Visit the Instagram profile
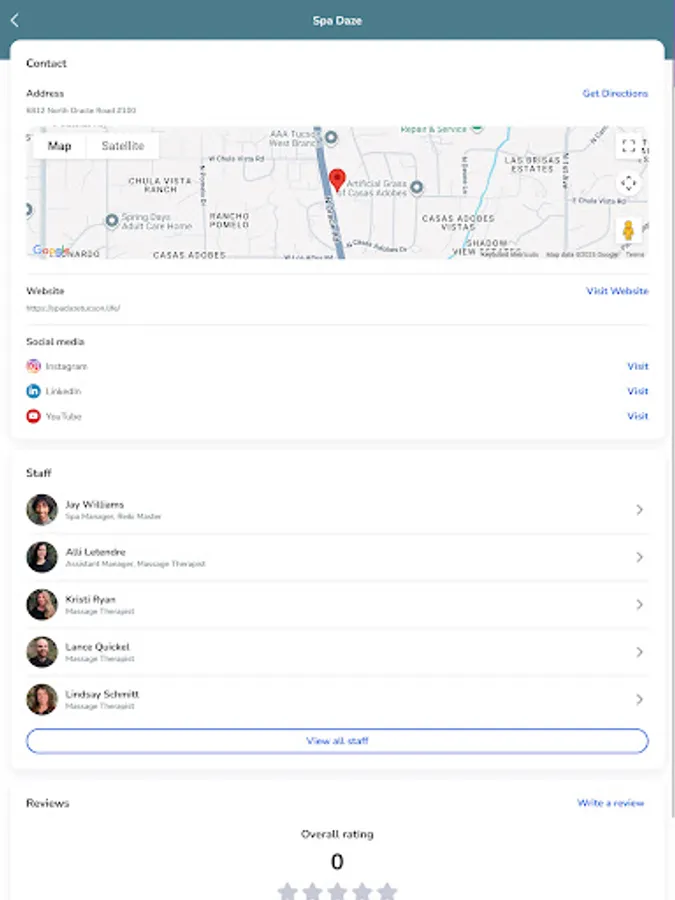Screen dimensions: 675x900 coord(638,366)
